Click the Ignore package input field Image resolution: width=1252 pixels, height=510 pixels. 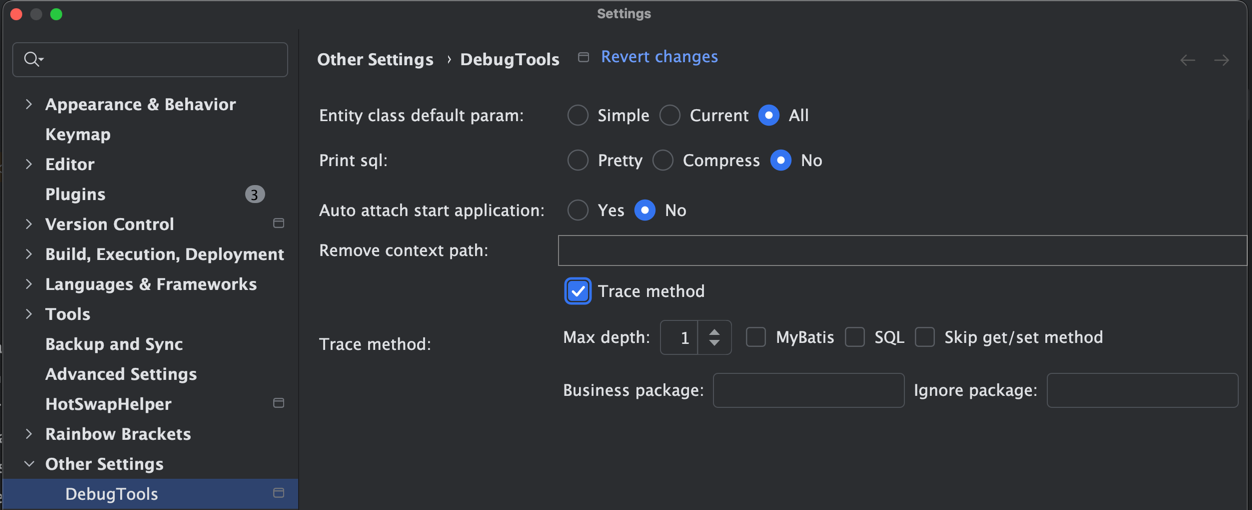point(1142,390)
